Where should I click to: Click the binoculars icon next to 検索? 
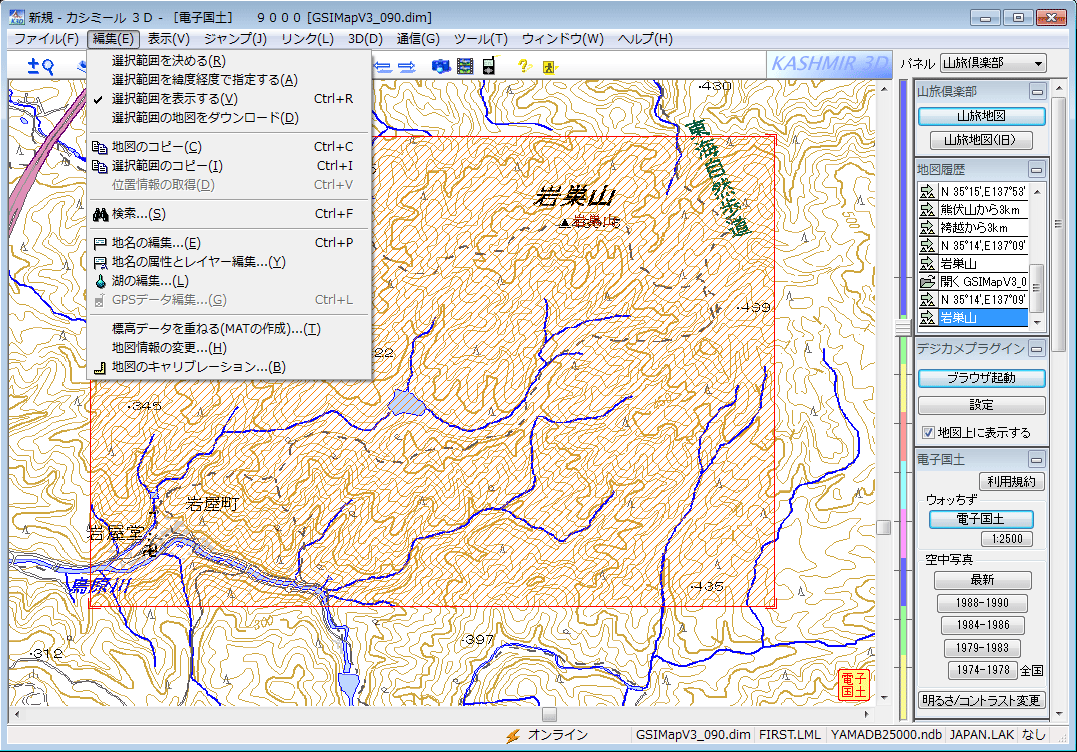[100, 214]
